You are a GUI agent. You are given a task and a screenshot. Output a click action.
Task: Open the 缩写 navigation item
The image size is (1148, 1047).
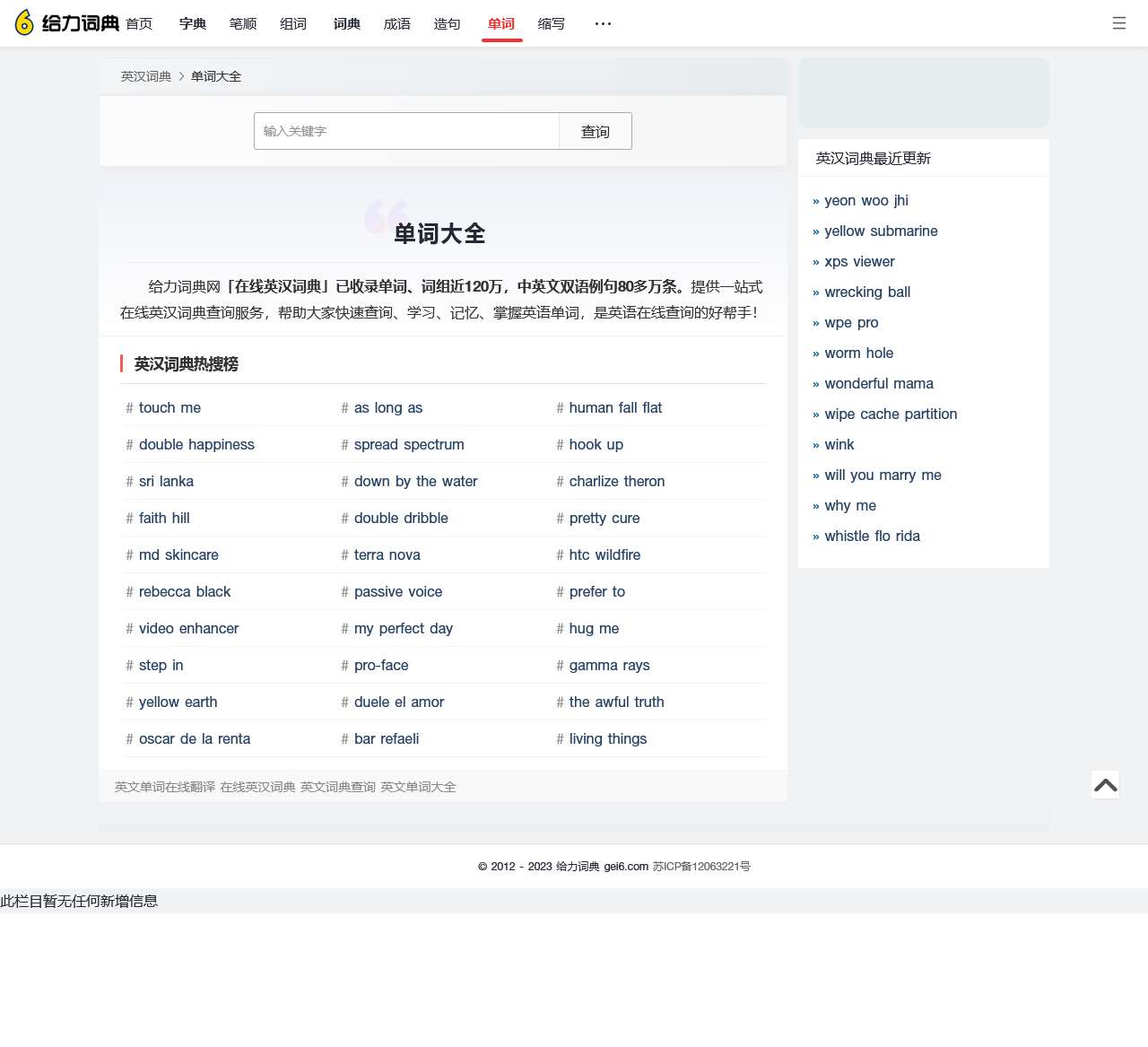552,24
